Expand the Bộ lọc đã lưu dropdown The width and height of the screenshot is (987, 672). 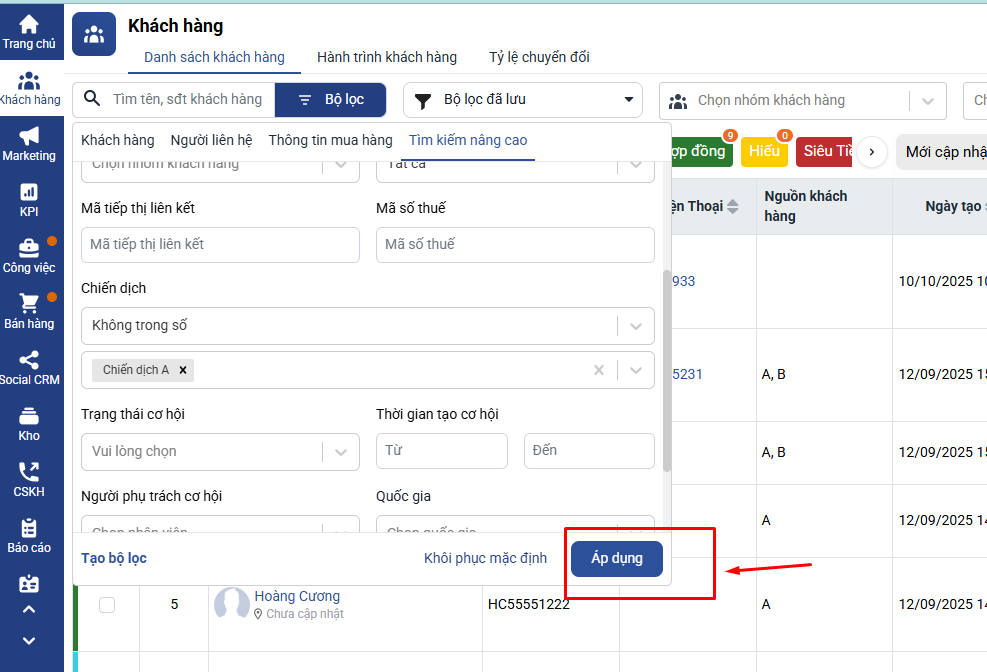(x=629, y=100)
